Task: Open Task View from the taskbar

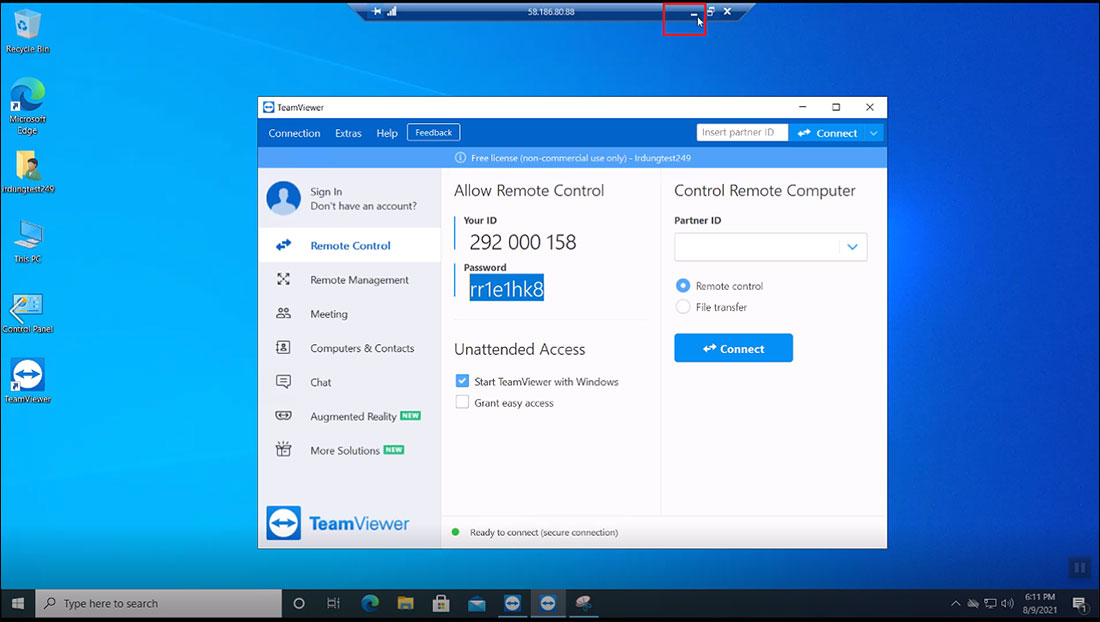Action: pyautogui.click(x=333, y=603)
